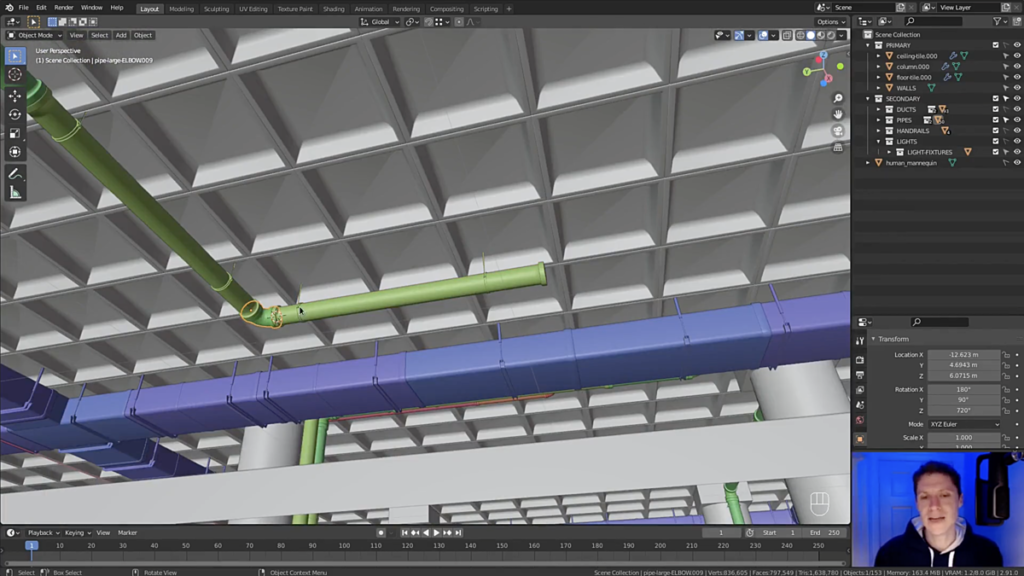Select solid viewport shading icon
This screenshot has width=1024, height=576.
(810, 35)
